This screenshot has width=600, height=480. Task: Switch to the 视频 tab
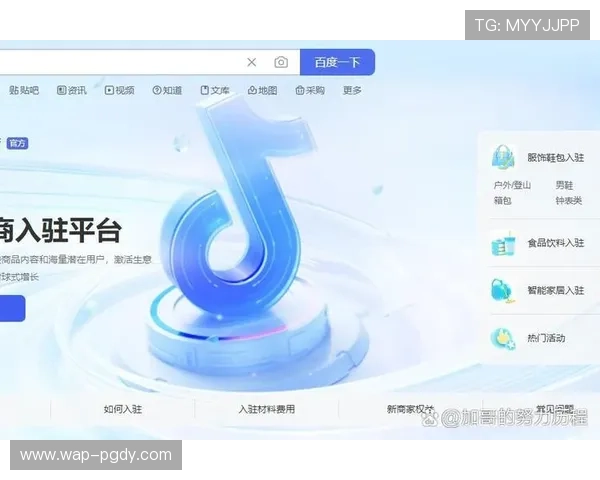coord(119,90)
